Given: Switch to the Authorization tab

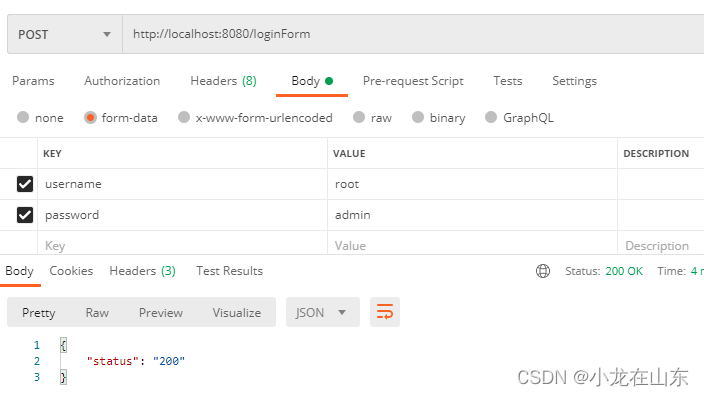Looking at the screenshot, I should 122,81.
